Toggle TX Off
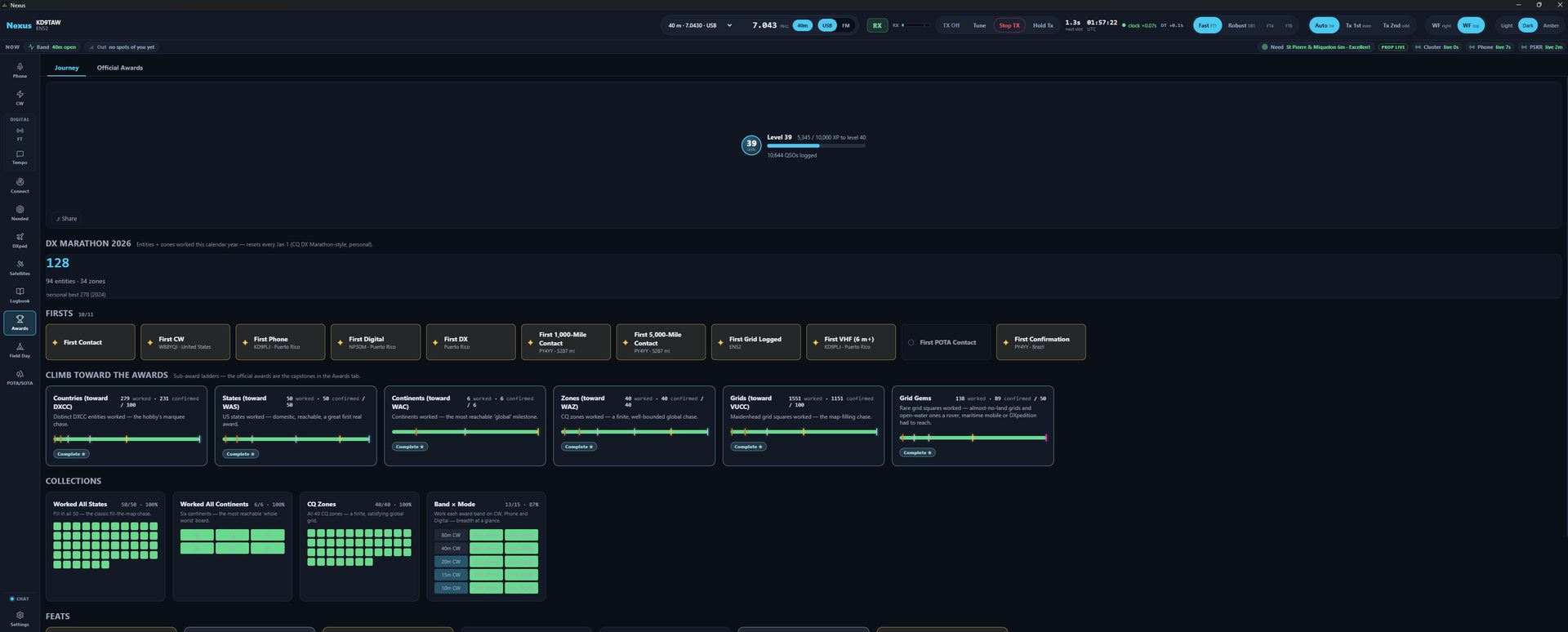1568x632 pixels. (x=951, y=25)
